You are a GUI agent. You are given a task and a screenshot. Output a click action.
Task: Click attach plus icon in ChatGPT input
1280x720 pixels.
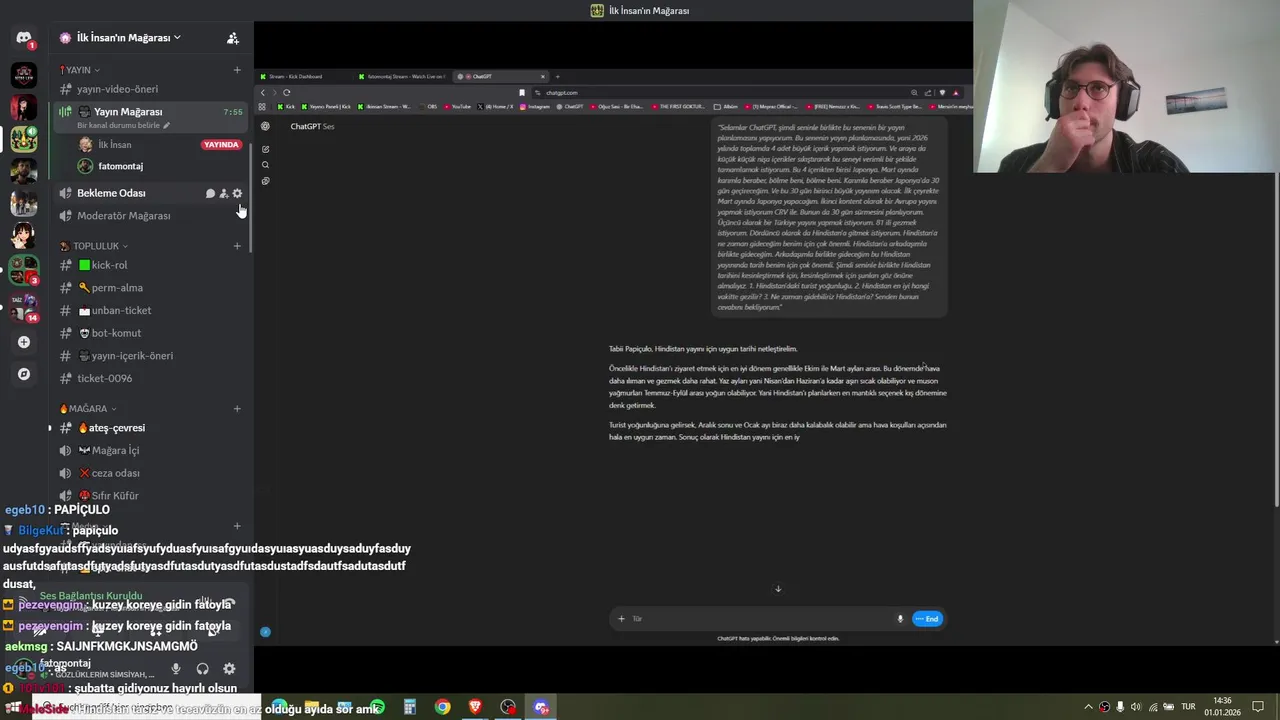(x=621, y=619)
